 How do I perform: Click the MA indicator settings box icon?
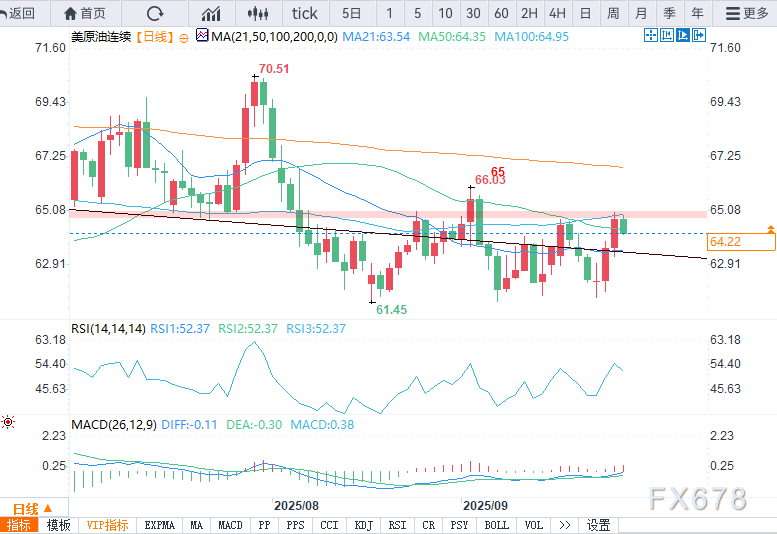pos(202,36)
